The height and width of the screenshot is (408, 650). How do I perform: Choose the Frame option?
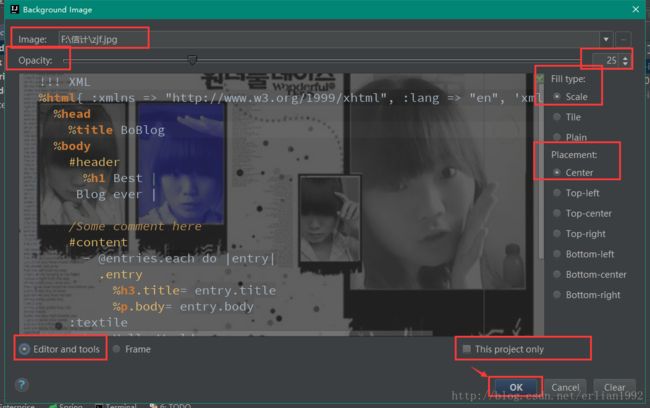click(x=132, y=349)
